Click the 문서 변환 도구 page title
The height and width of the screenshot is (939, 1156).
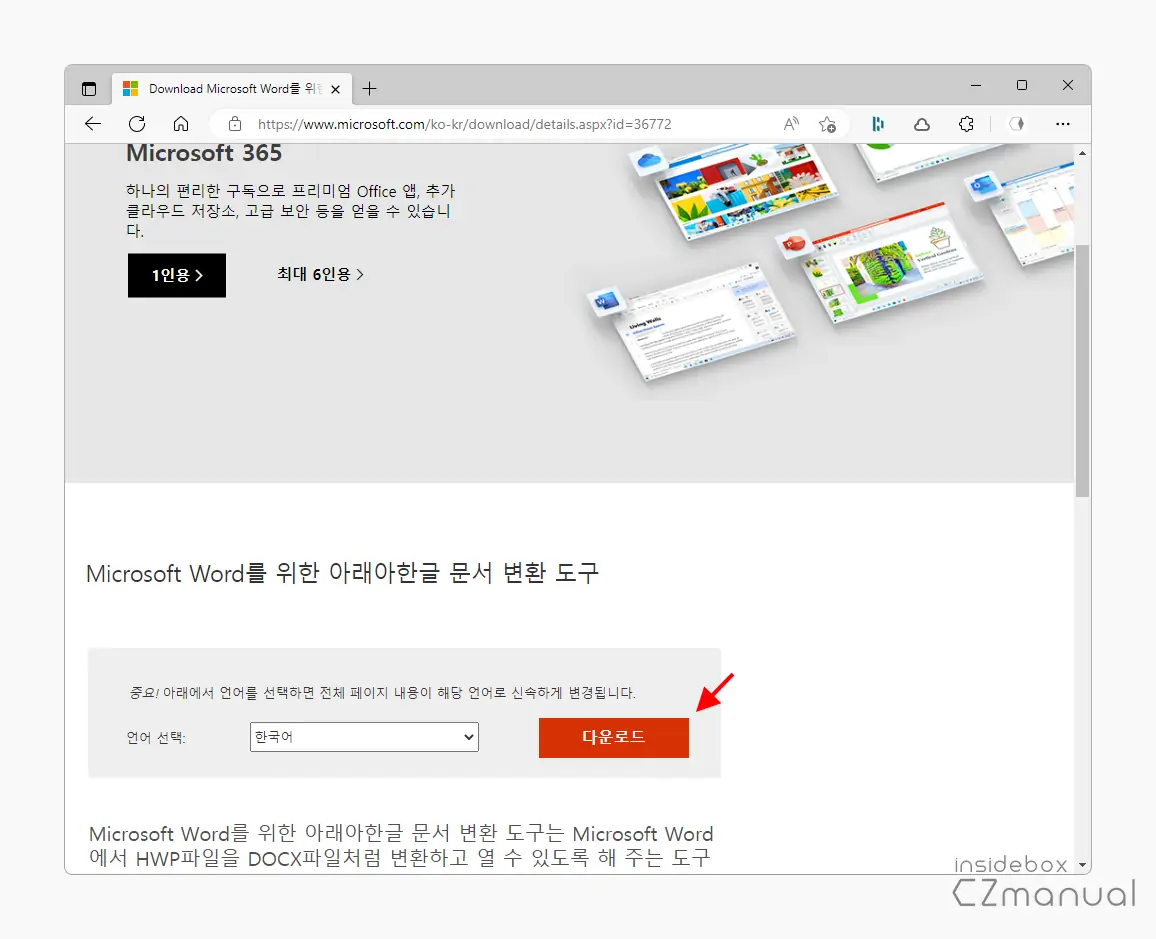(x=342, y=573)
